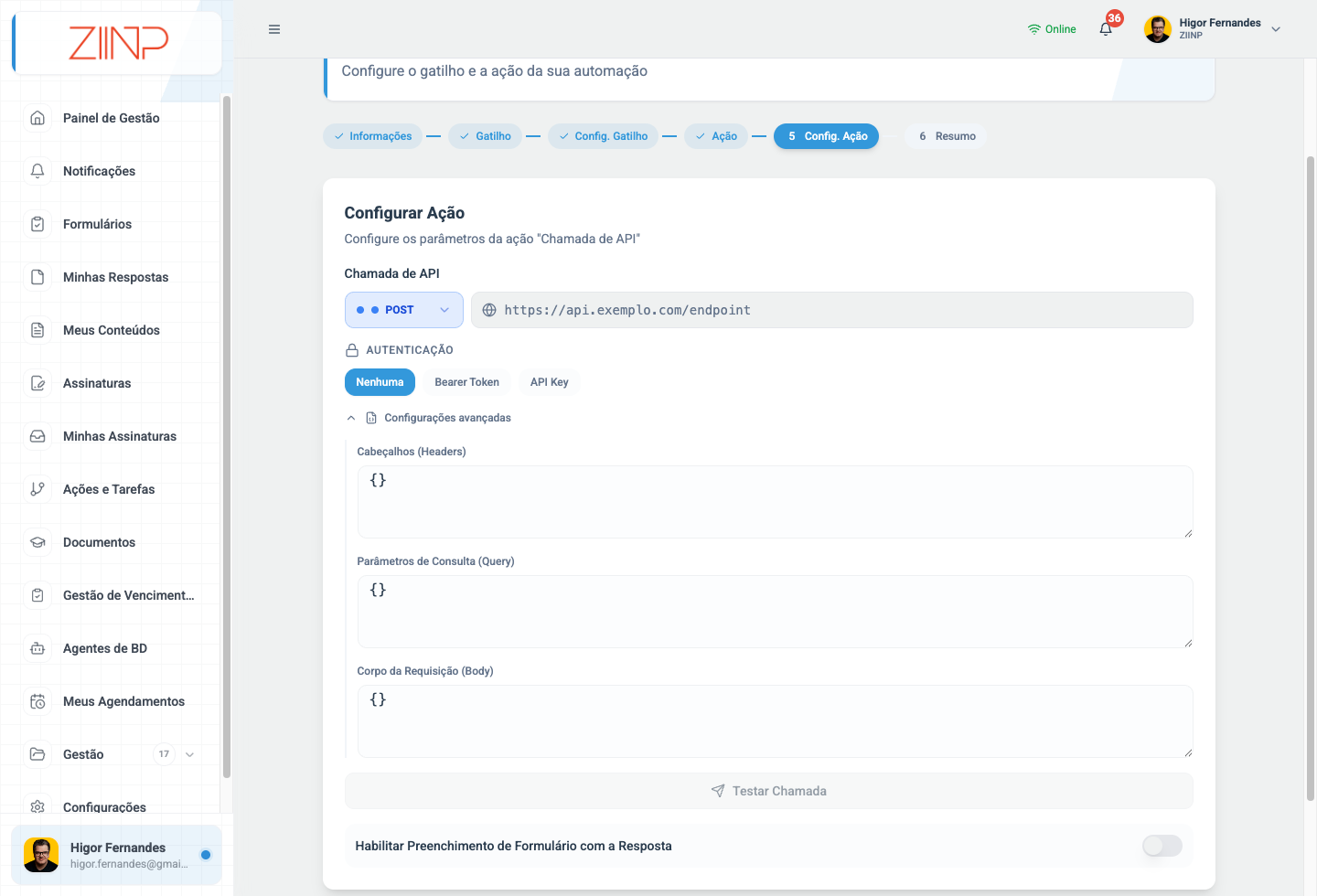1317x896 pixels.
Task: Click the Minhas Respostas file icon
Action: [37, 277]
